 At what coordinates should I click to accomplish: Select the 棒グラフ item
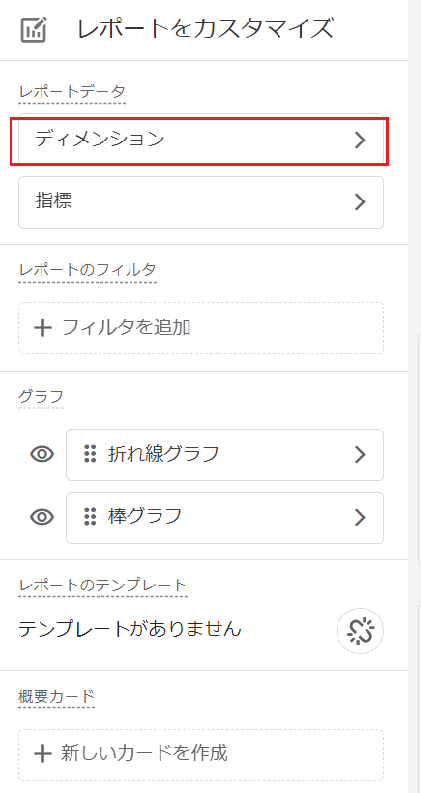[x=225, y=517]
